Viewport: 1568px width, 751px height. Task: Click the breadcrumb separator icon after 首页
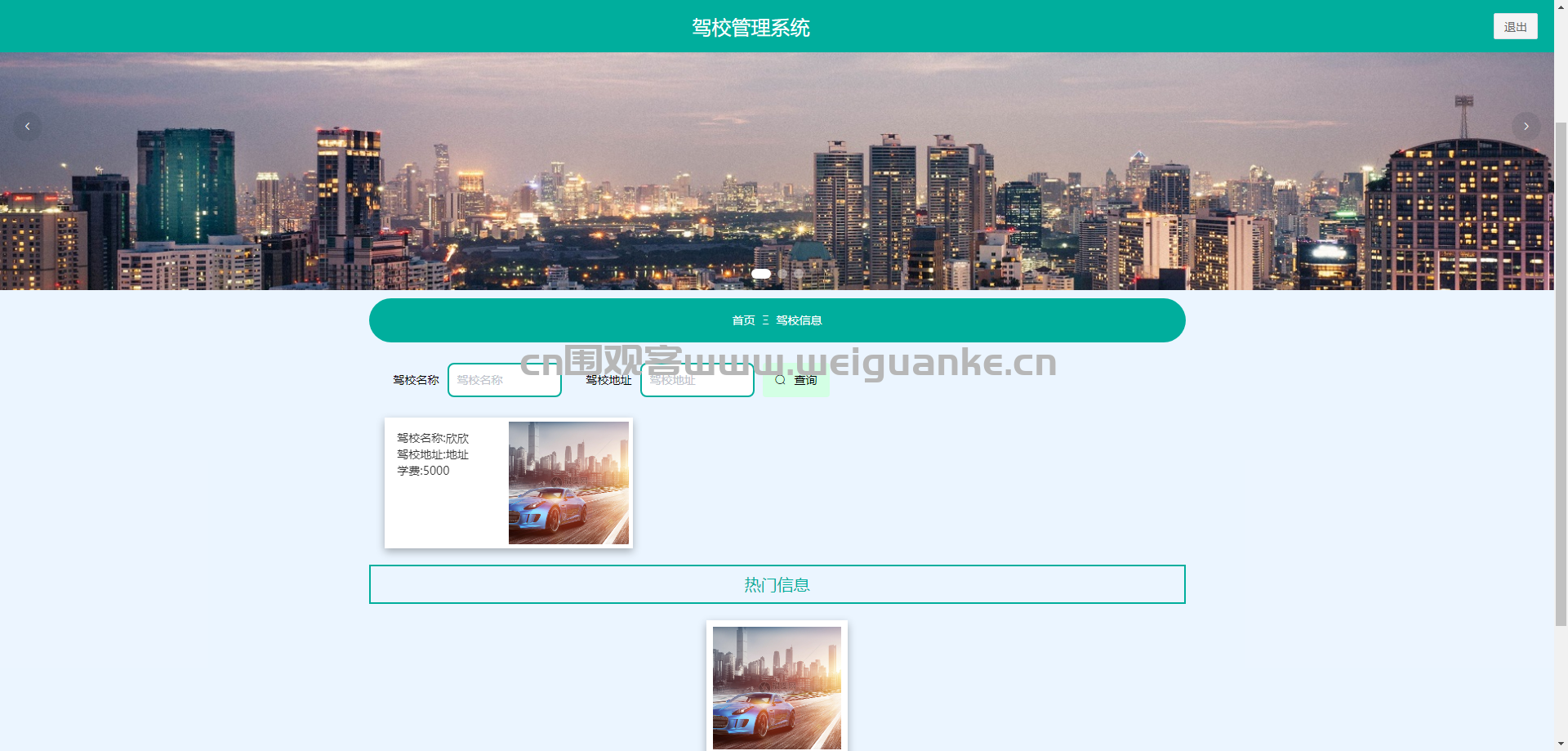[x=765, y=320]
